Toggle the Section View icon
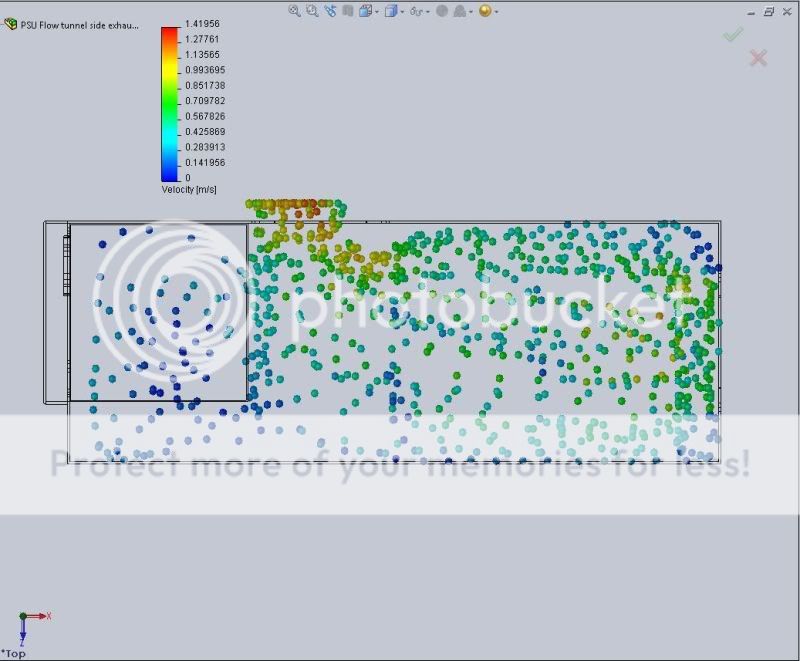Screen dimensions: 800x661 (x=346, y=11)
